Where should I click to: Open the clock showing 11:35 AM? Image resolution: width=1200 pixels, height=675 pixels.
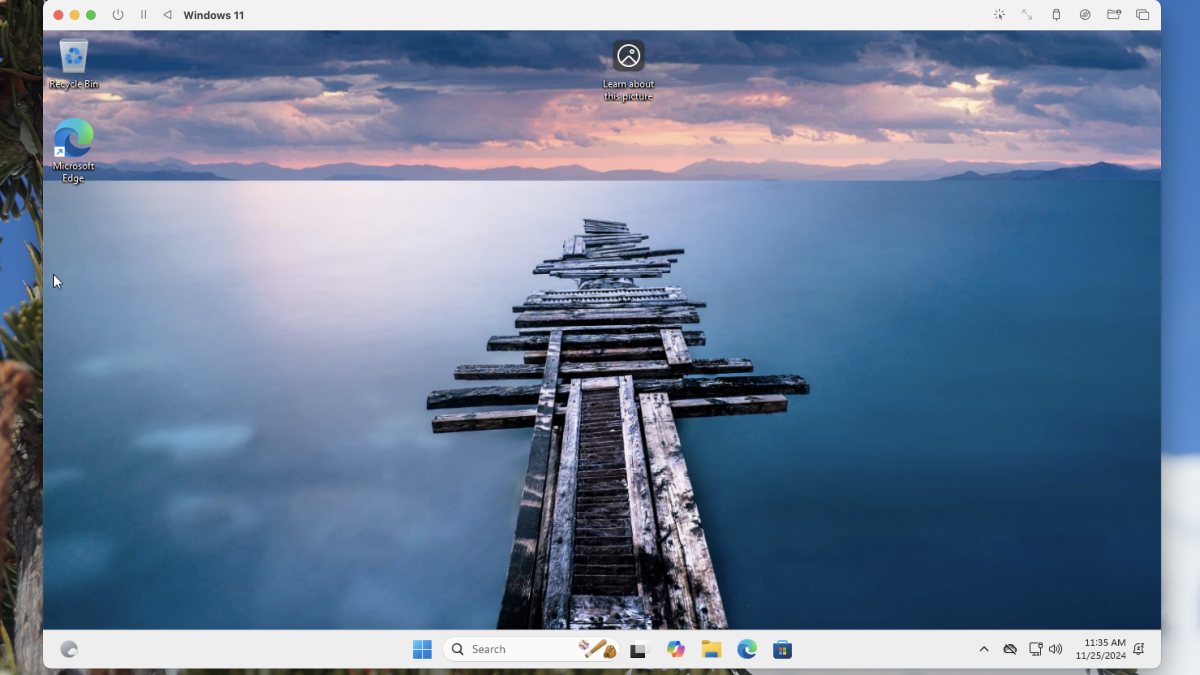(1101, 649)
